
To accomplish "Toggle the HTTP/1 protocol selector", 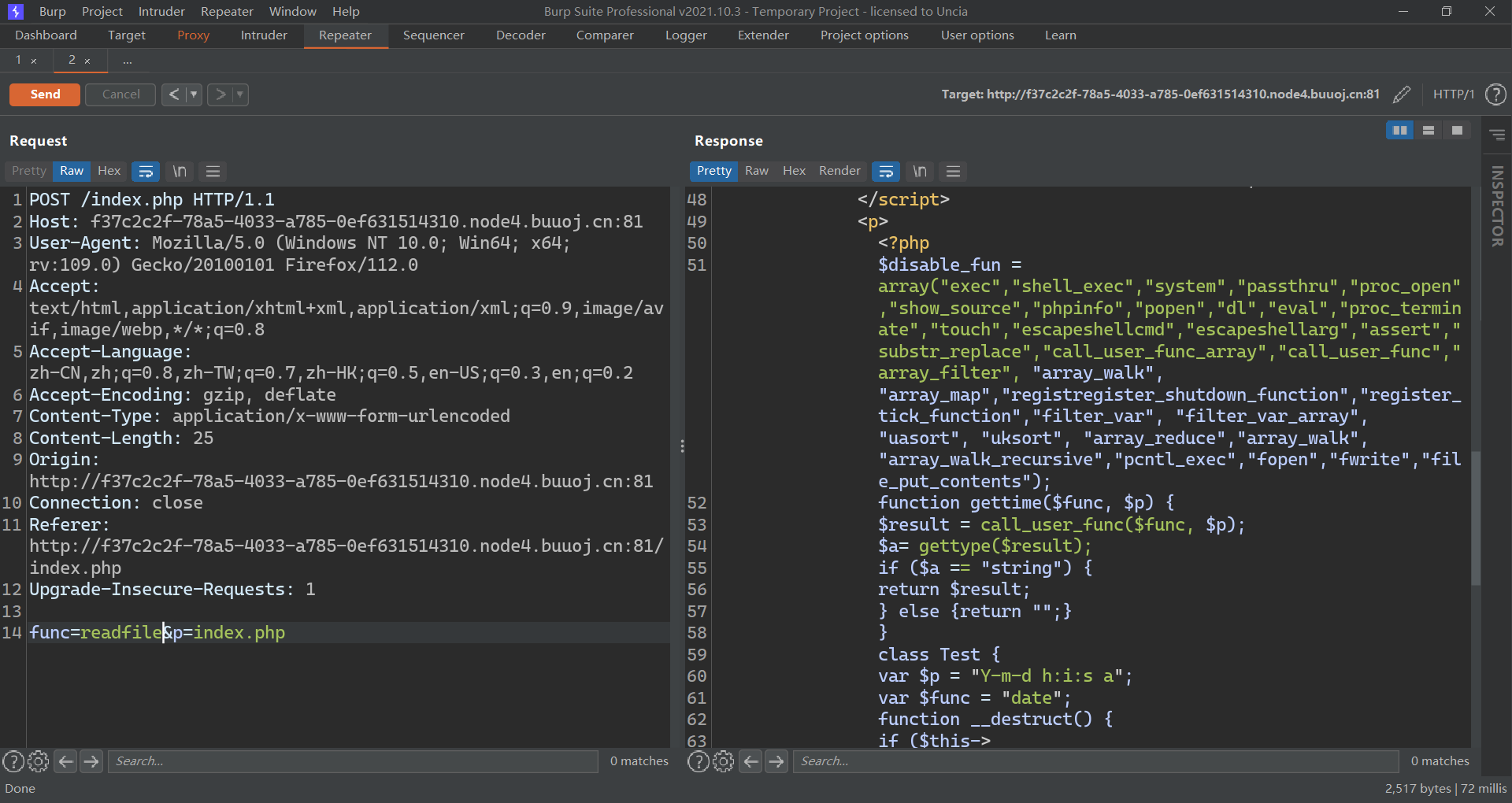I will point(1453,94).
